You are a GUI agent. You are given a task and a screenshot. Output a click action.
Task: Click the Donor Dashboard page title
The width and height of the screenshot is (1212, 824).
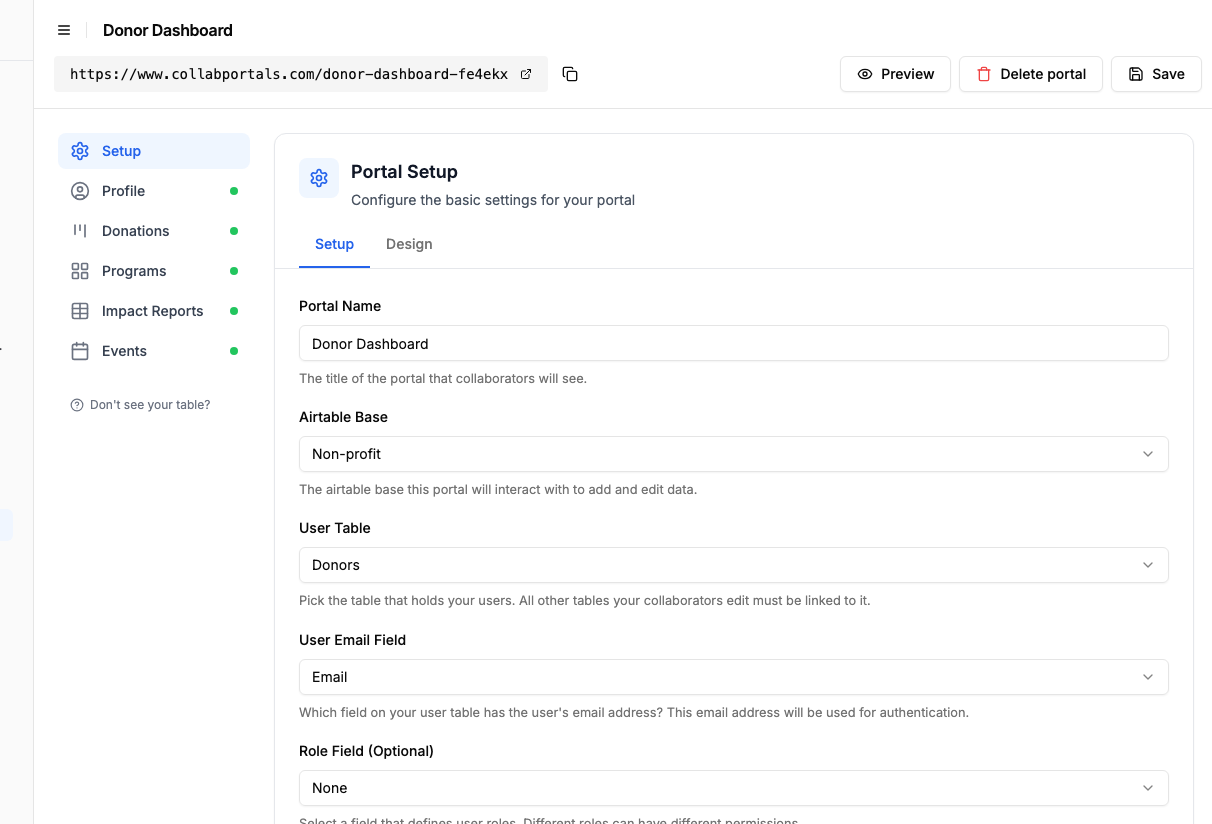point(168,30)
